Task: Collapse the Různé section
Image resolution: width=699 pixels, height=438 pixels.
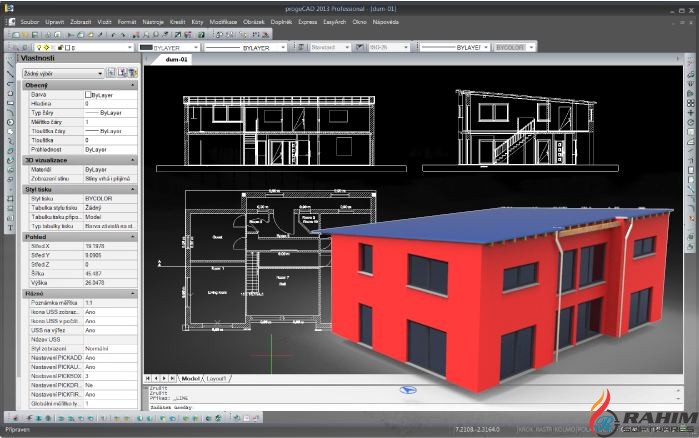Action: click(132, 294)
